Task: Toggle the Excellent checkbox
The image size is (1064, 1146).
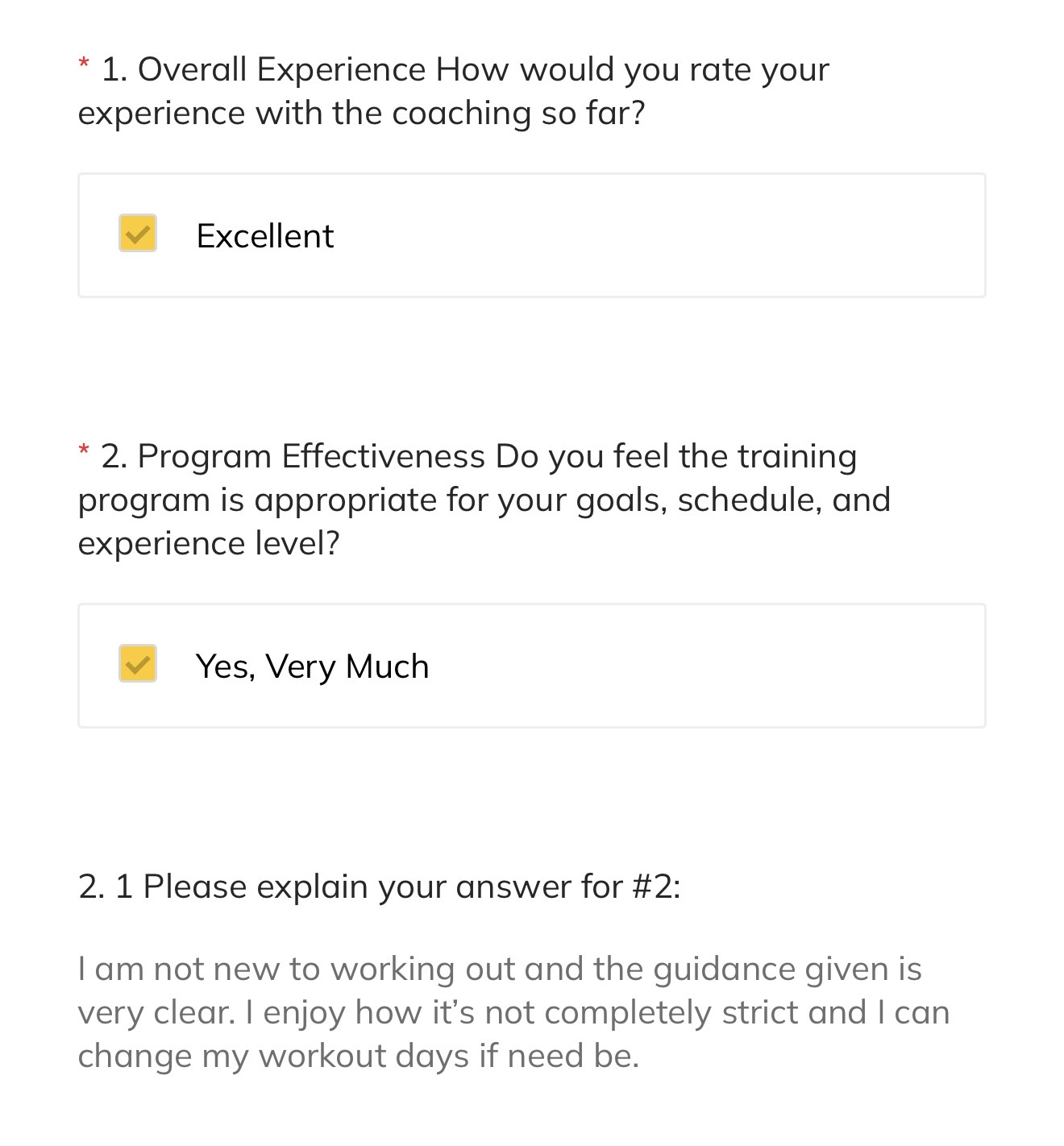Action: coord(138,234)
